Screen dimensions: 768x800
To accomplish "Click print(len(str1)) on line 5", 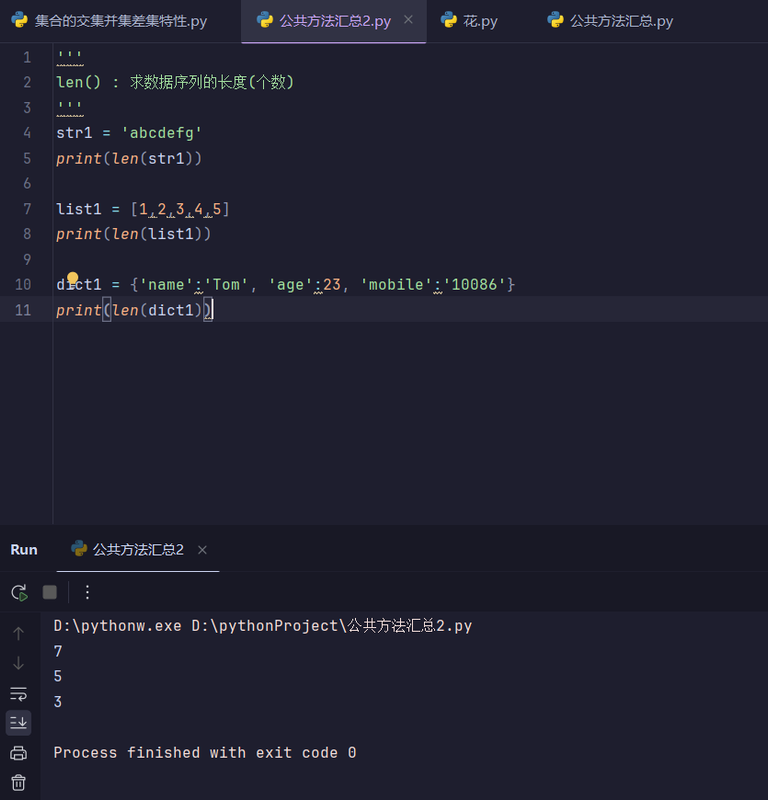I will tap(129, 159).
